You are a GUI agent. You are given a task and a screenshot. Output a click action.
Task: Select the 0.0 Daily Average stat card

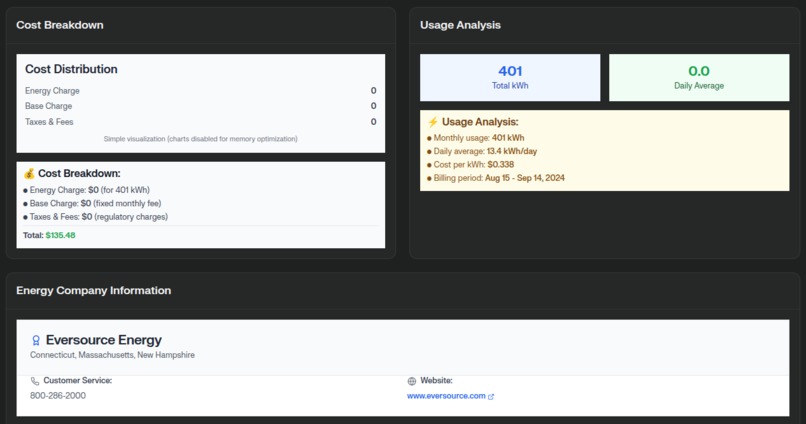pyautogui.click(x=699, y=78)
